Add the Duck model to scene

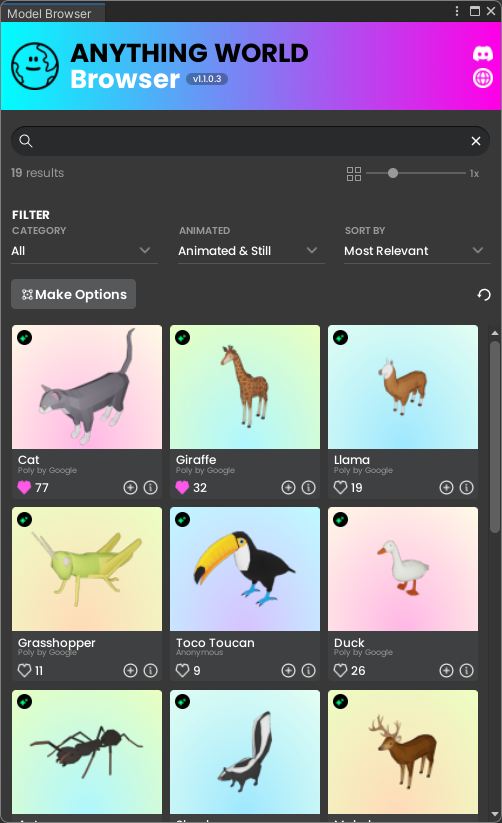446,670
